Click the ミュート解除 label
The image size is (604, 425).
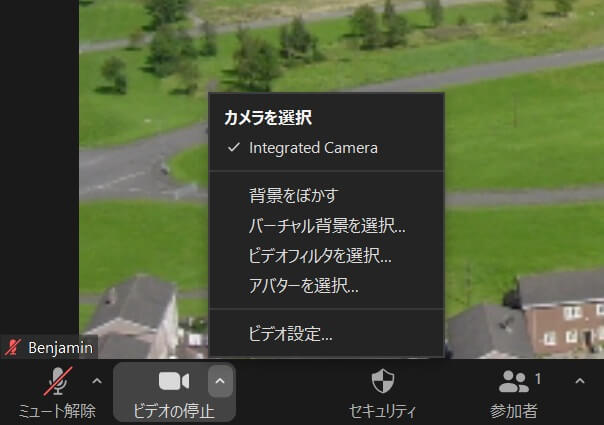click(x=57, y=411)
